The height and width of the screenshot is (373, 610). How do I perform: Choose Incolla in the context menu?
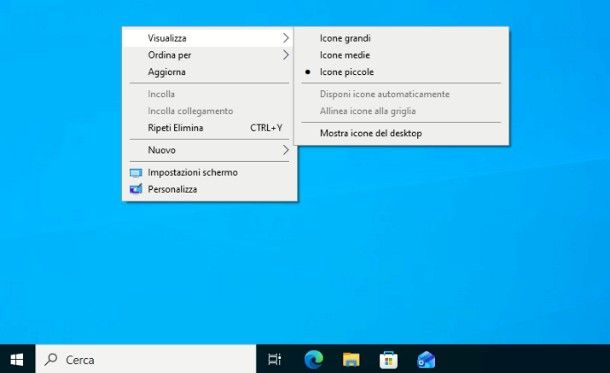[x=209, y=94]
